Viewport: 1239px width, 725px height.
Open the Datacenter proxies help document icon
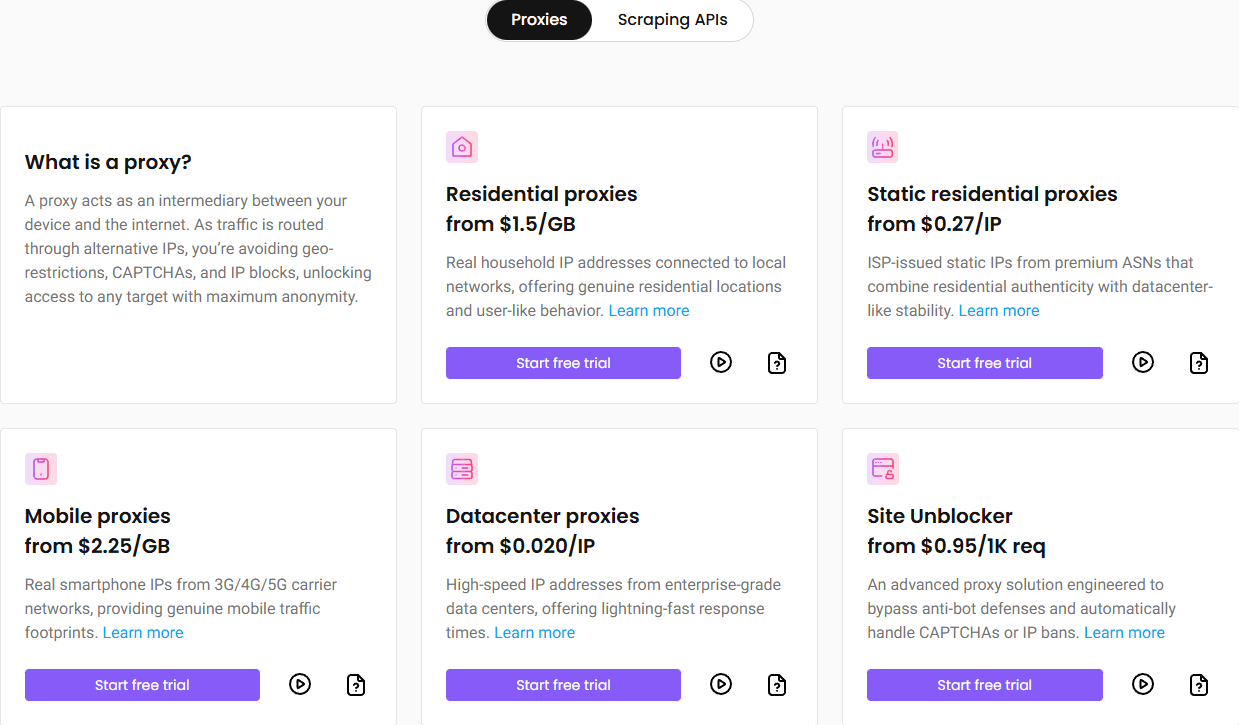click(x=777, y=685)
